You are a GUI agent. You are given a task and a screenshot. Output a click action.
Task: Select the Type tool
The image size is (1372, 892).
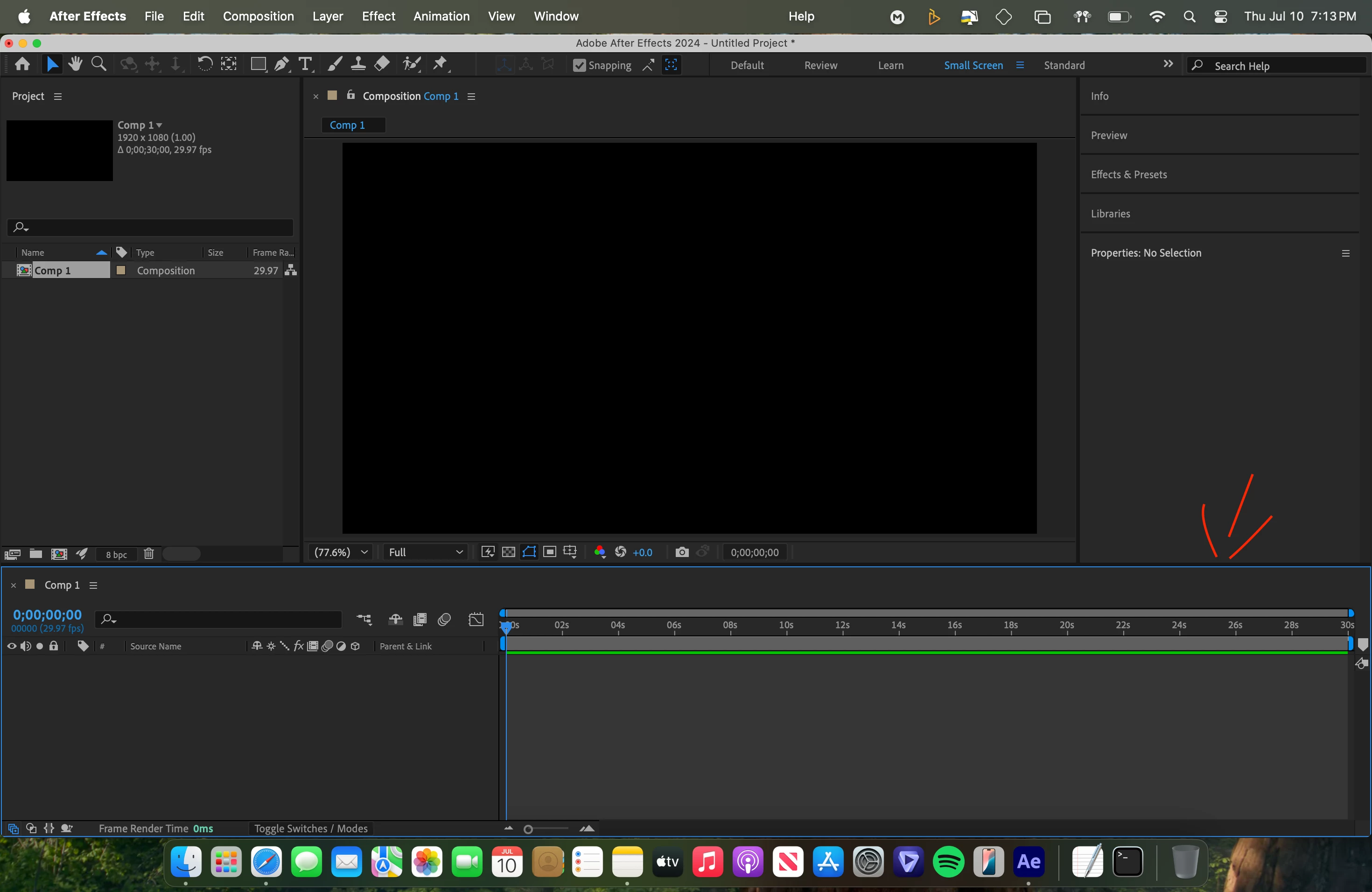click(x=306, y=64)
